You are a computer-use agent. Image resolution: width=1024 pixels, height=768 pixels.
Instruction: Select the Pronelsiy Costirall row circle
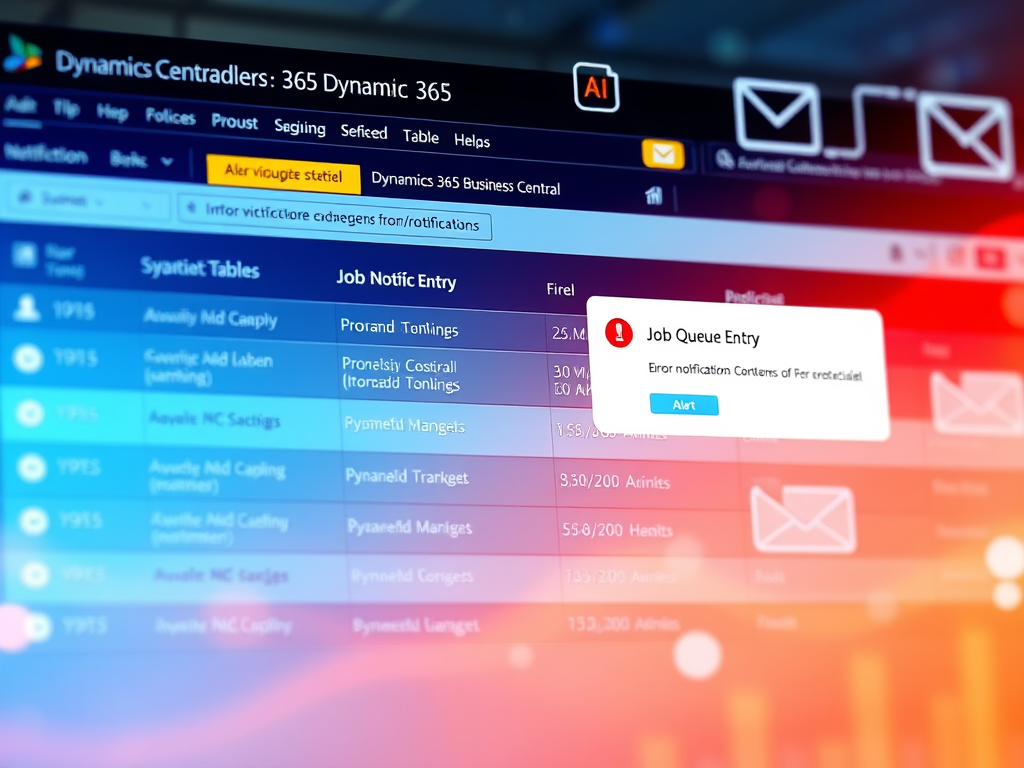28,359
